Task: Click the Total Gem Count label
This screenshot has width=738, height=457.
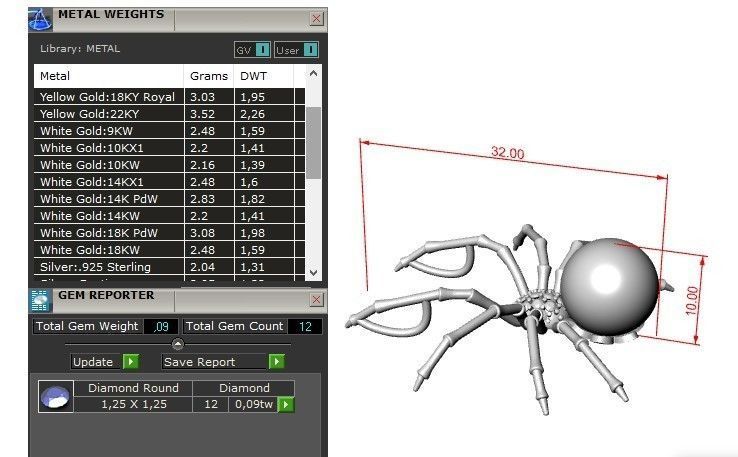Action: (x=235, y=326)
